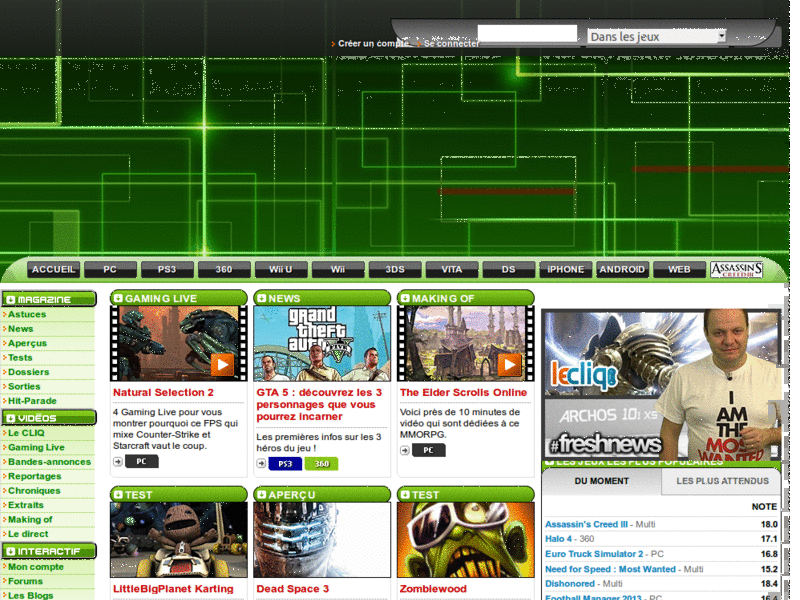The width and height of the screenshot is (800, 600).
Task: Click the plus icon beside NEWS header
Action: (262, 298)
